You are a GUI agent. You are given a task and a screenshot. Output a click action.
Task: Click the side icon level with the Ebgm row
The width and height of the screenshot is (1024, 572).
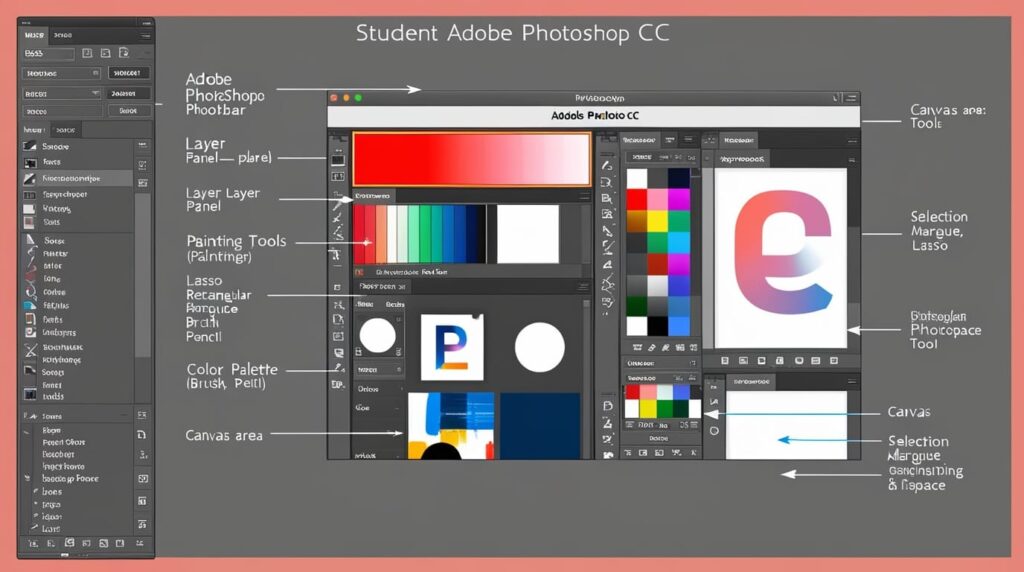(142, 435)
